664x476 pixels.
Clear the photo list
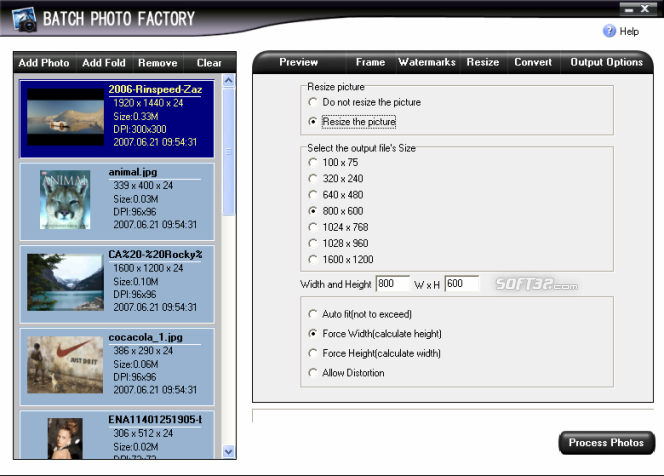click(x=209, y=63)
